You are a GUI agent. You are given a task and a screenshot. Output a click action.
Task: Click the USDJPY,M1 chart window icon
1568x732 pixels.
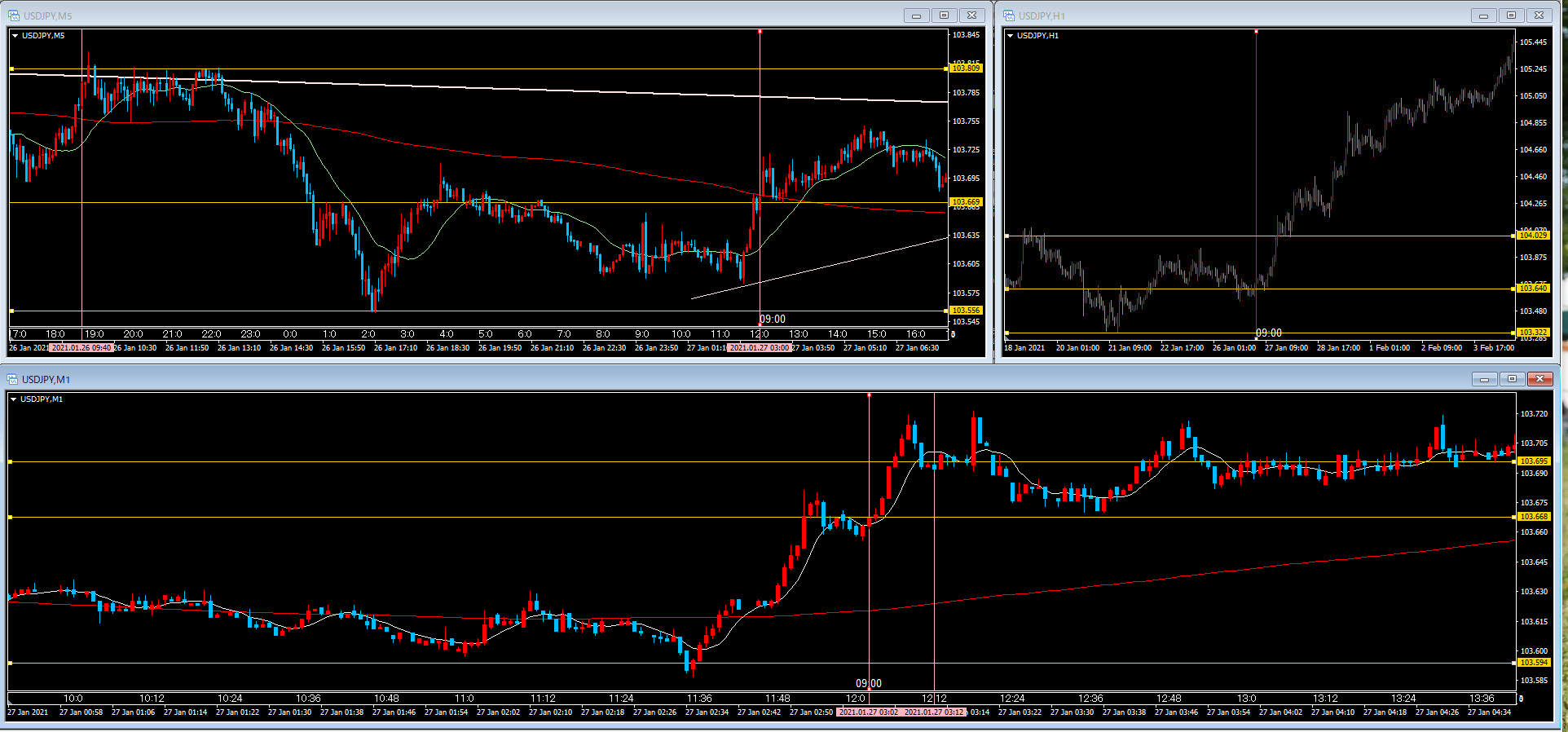[x=13, y=379]
